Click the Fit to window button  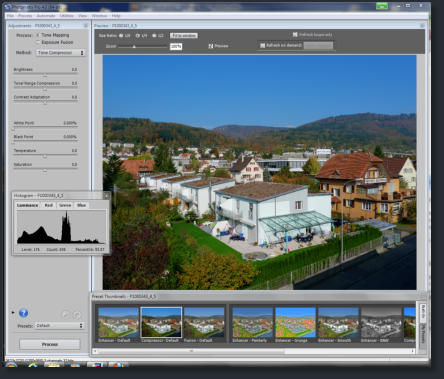pos(184,35)
